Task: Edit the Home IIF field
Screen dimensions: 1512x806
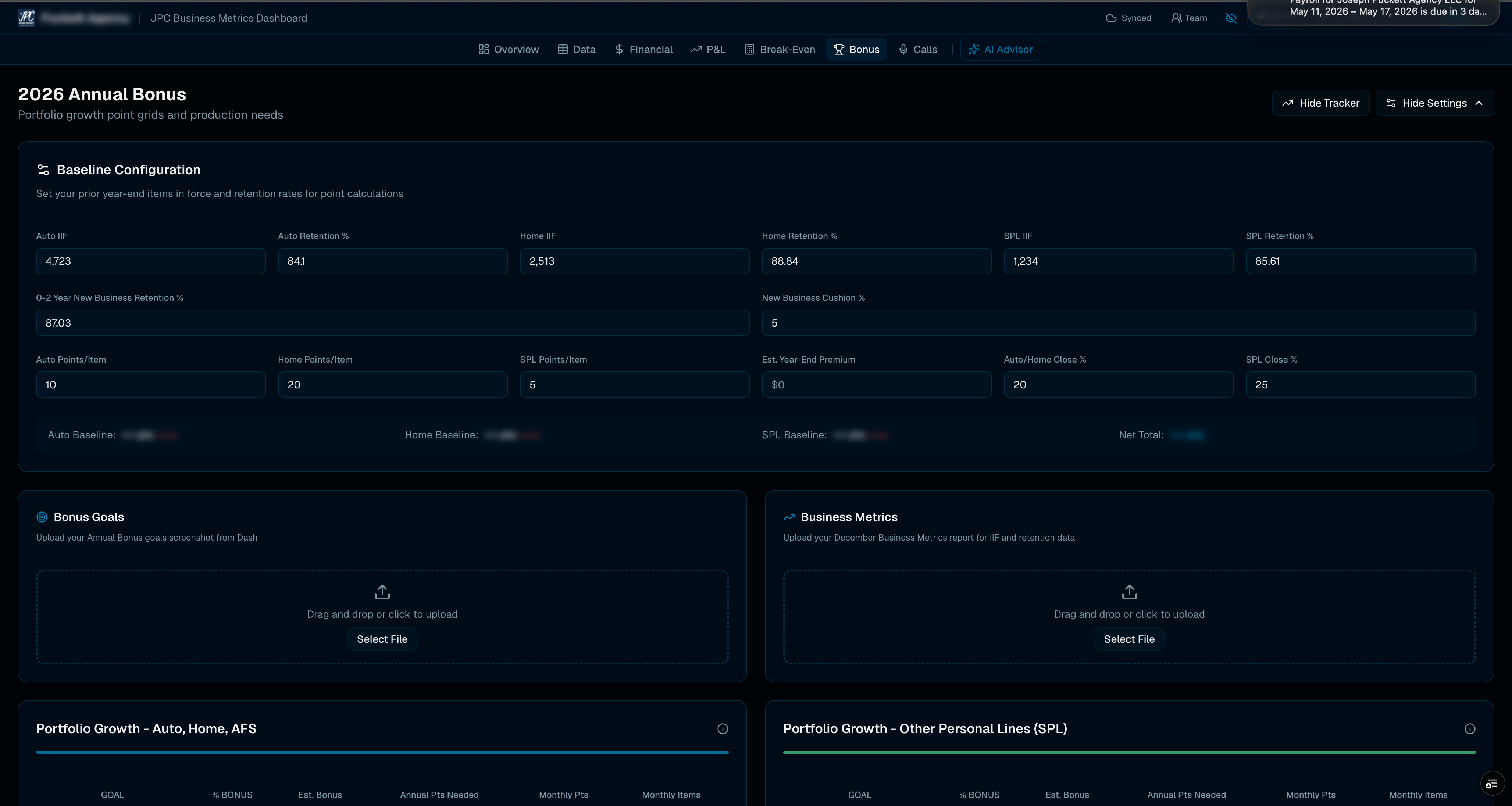Action: (x=635, y=261)
